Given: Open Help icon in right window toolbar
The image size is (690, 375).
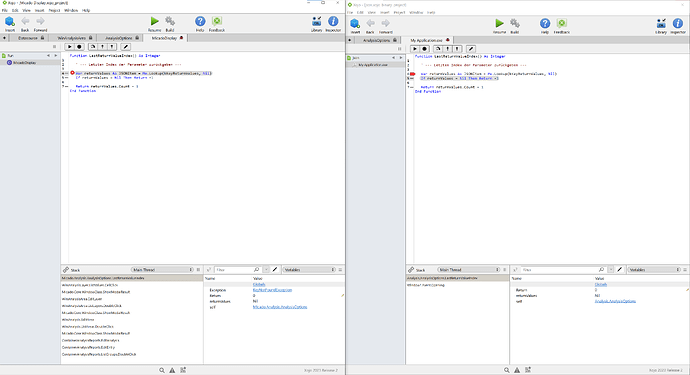Looking at the screenshot, I should (x=545, y=23).
